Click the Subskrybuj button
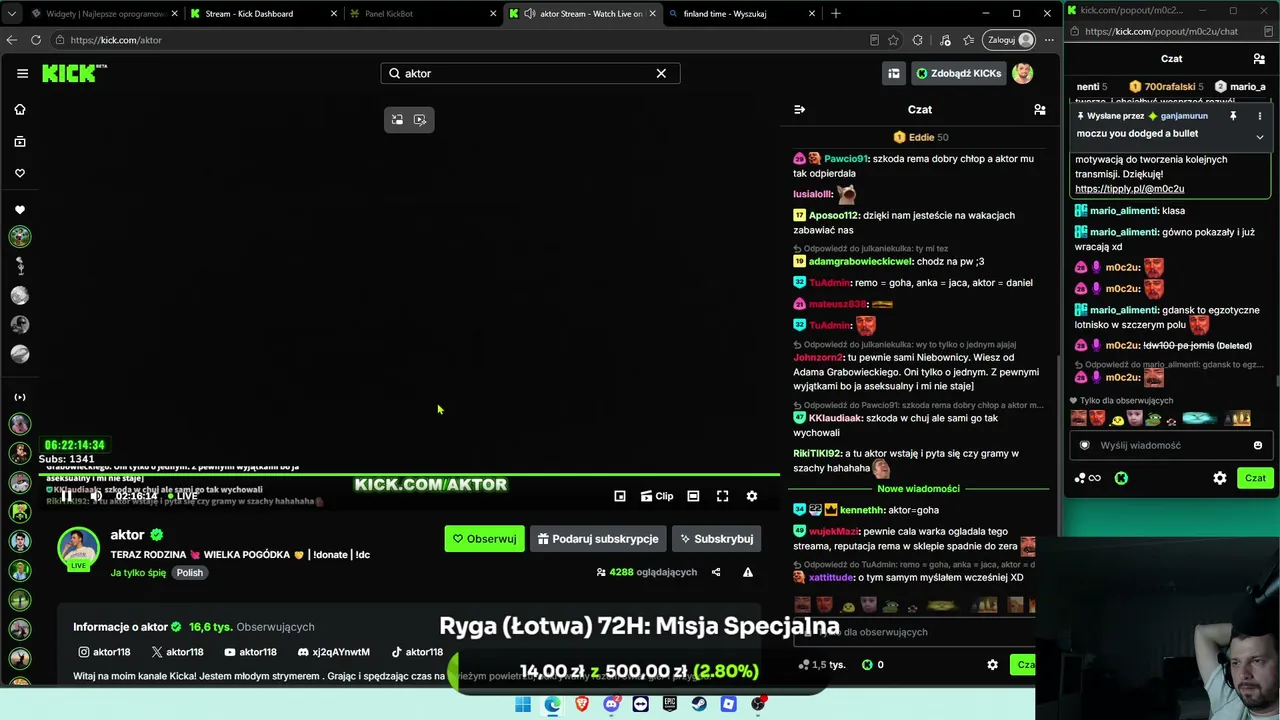The image size is (1280, 720). tap(717, 539)
